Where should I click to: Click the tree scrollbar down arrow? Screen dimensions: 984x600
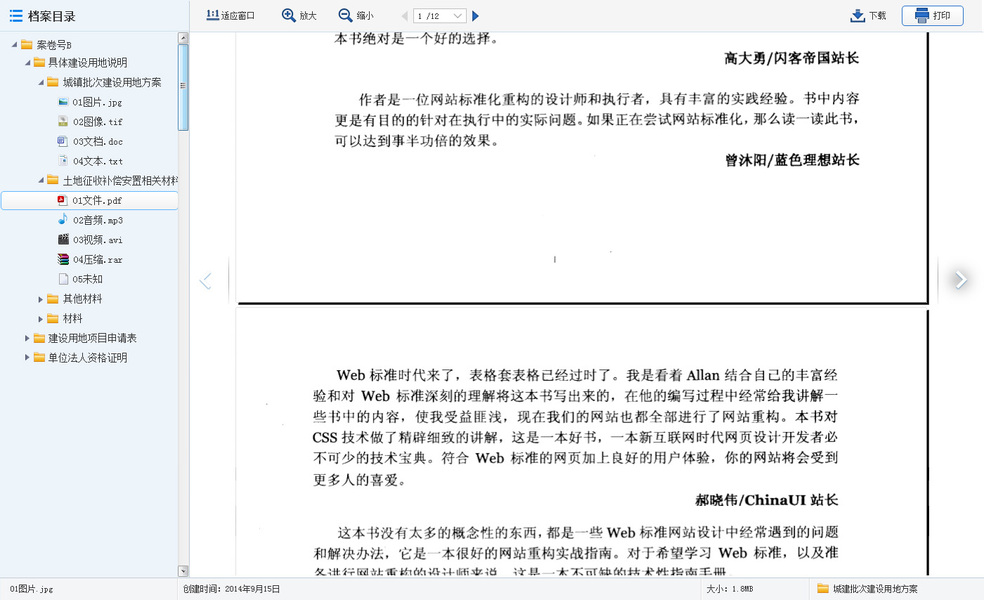(x=183, y=571)
